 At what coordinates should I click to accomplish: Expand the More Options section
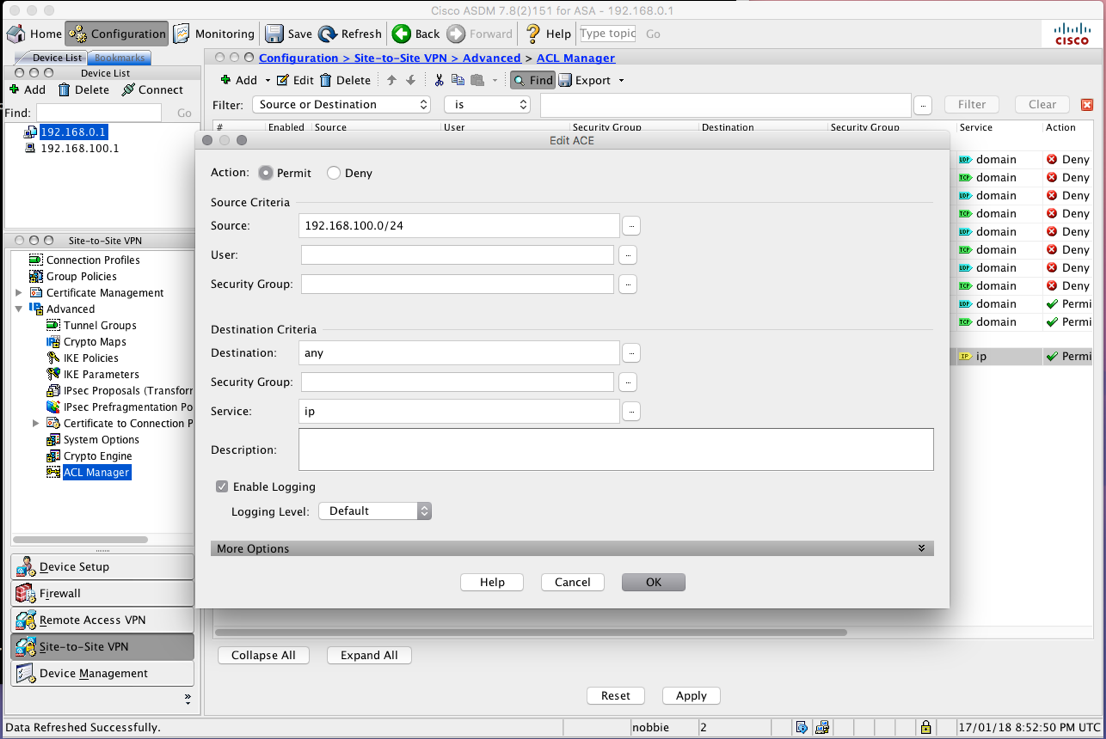coord(572,549)
